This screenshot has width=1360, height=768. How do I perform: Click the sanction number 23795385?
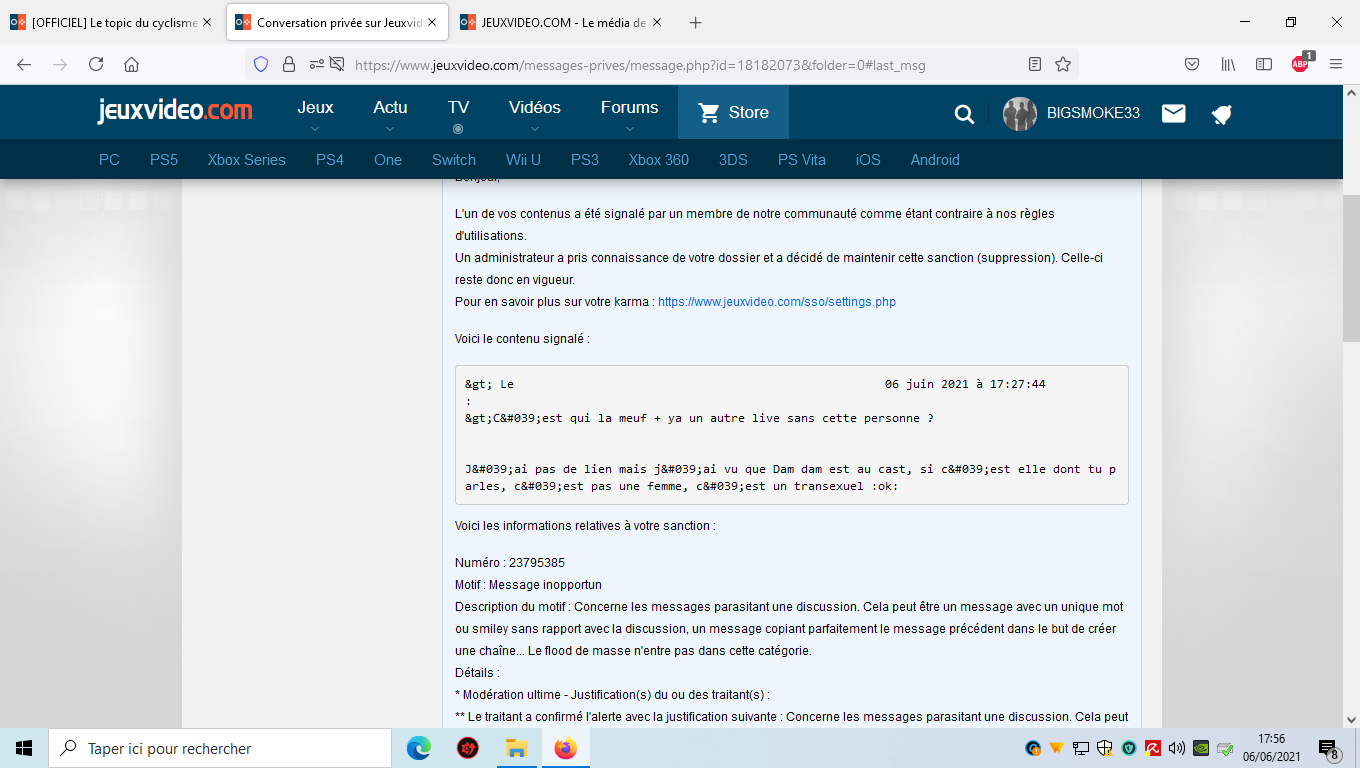pos(537,563)
